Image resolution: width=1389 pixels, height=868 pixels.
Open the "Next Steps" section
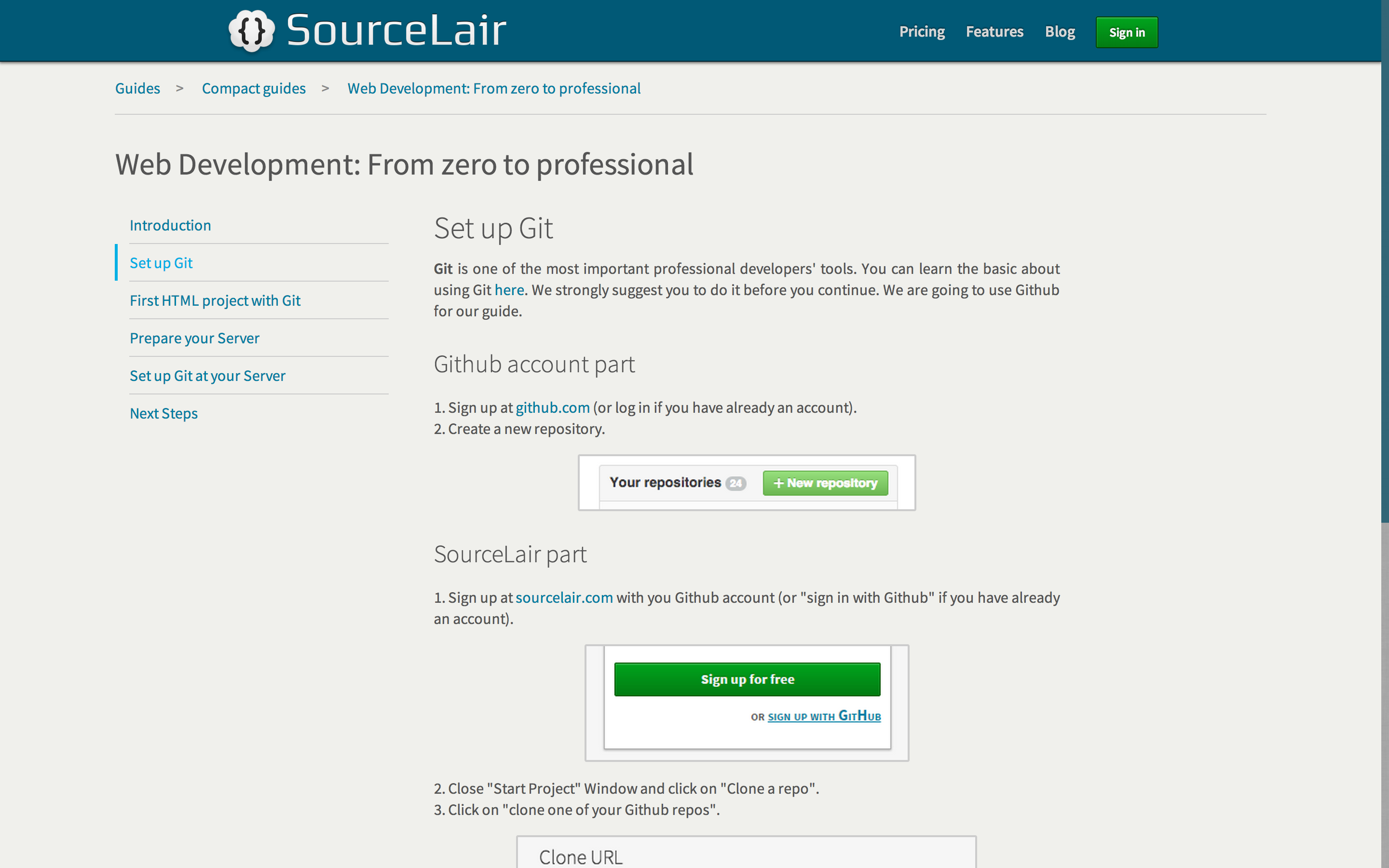pos(163,413)
